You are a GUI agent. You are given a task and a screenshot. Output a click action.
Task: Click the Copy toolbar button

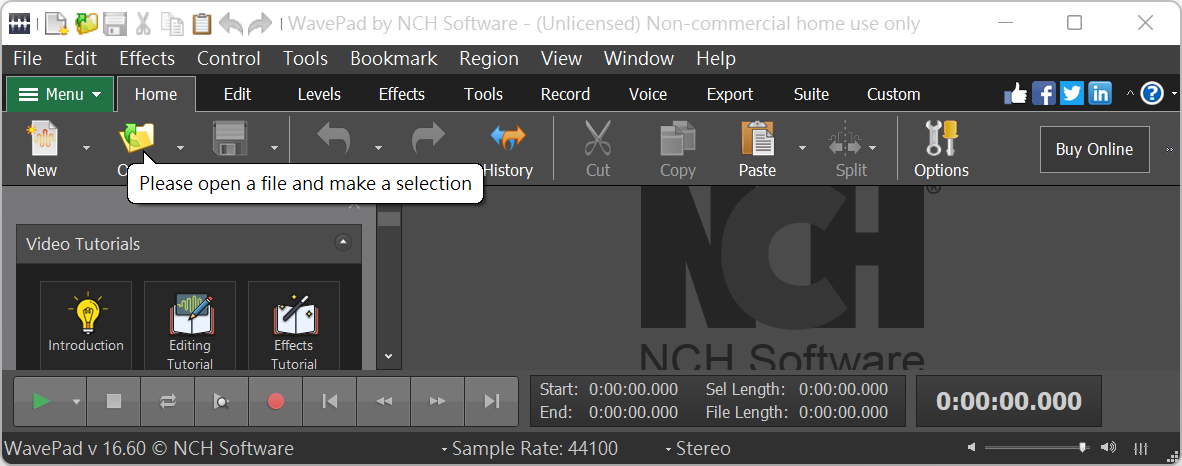point(678,149)
